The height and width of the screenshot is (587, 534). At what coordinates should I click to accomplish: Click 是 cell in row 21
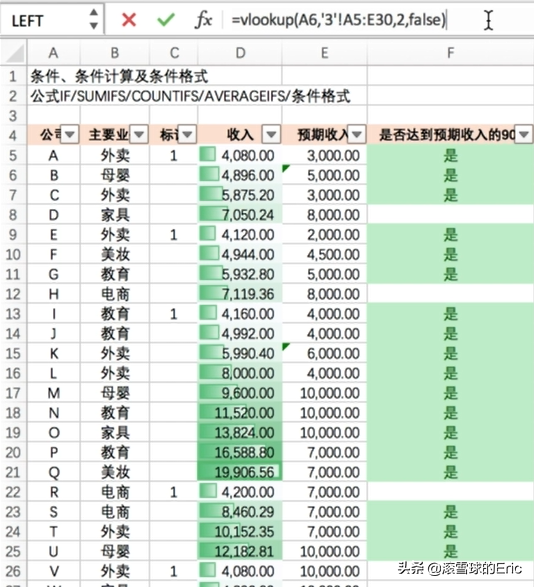coord(451,472)
